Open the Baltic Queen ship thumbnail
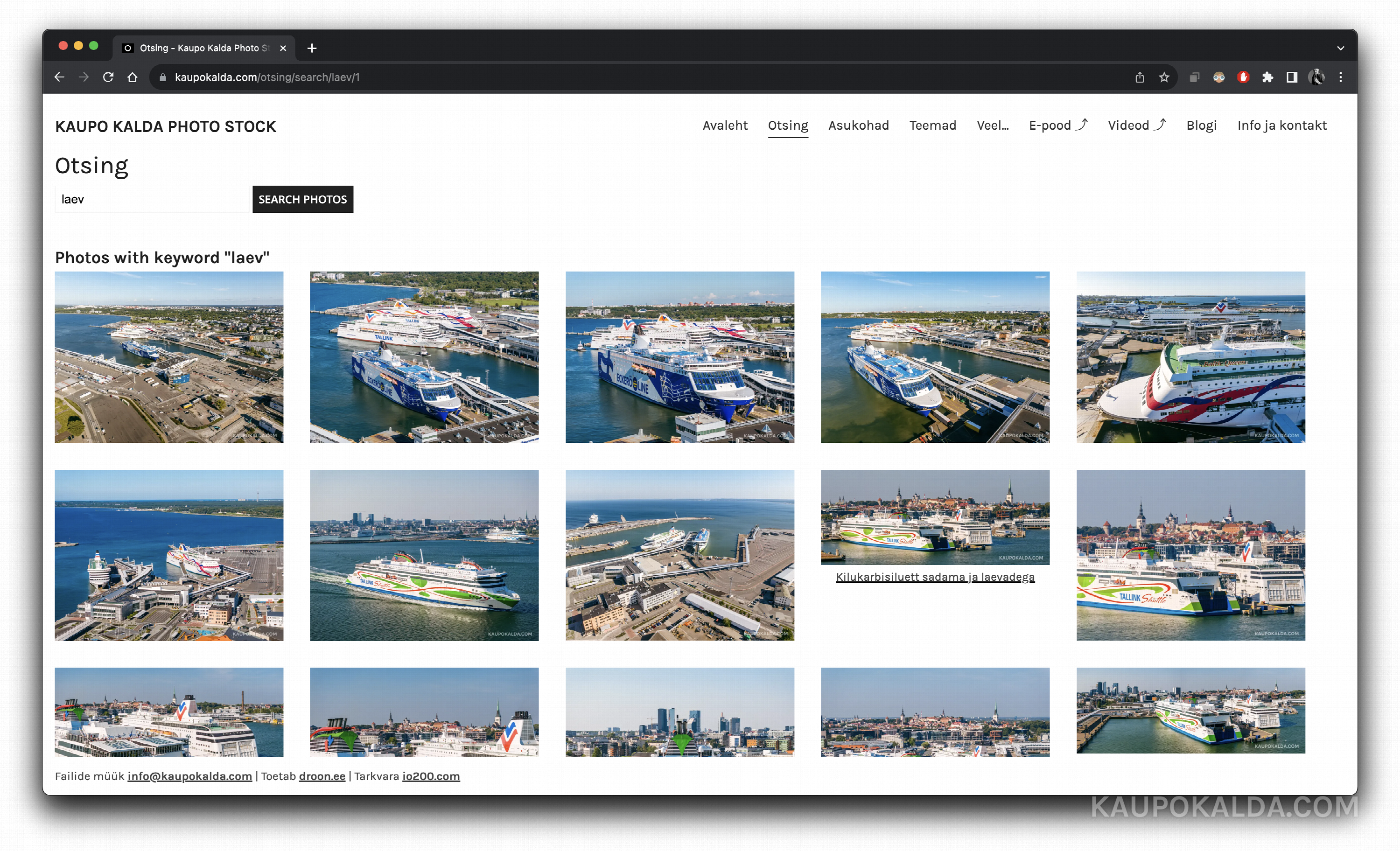The width and height of the screenshot is (1400, 851). point(1191,357)
